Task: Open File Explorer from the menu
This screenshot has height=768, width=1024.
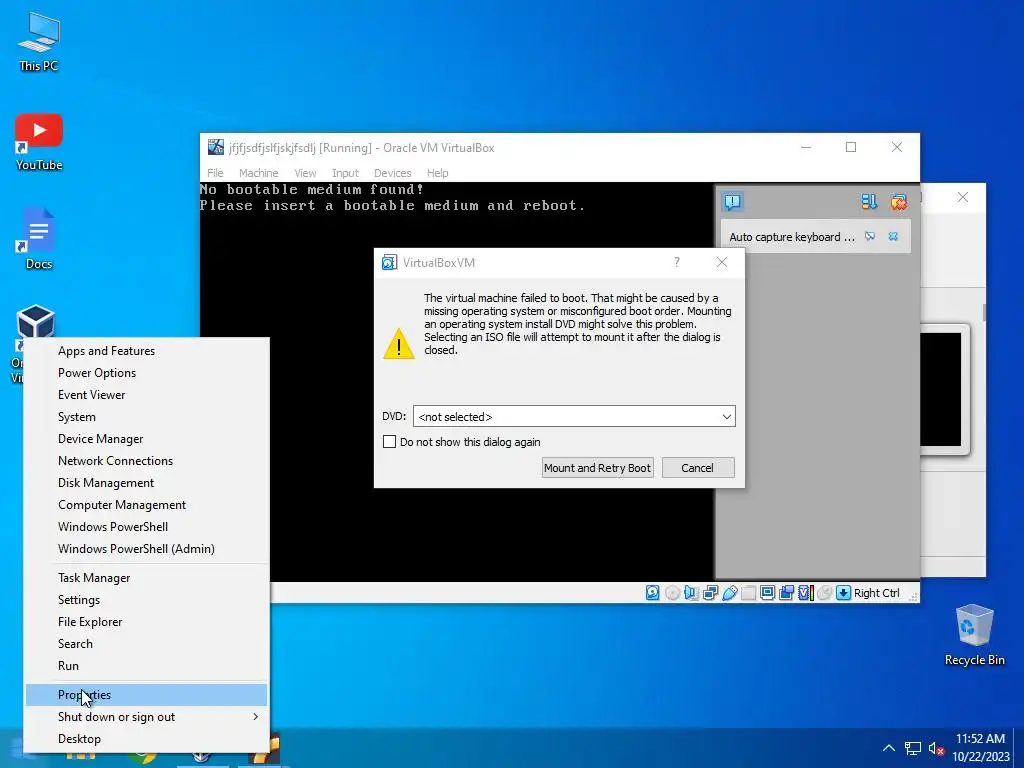Action: point(146,622)
